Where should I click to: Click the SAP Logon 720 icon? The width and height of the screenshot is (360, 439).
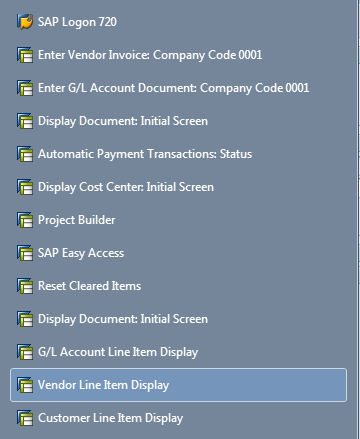tap(25, 22)
